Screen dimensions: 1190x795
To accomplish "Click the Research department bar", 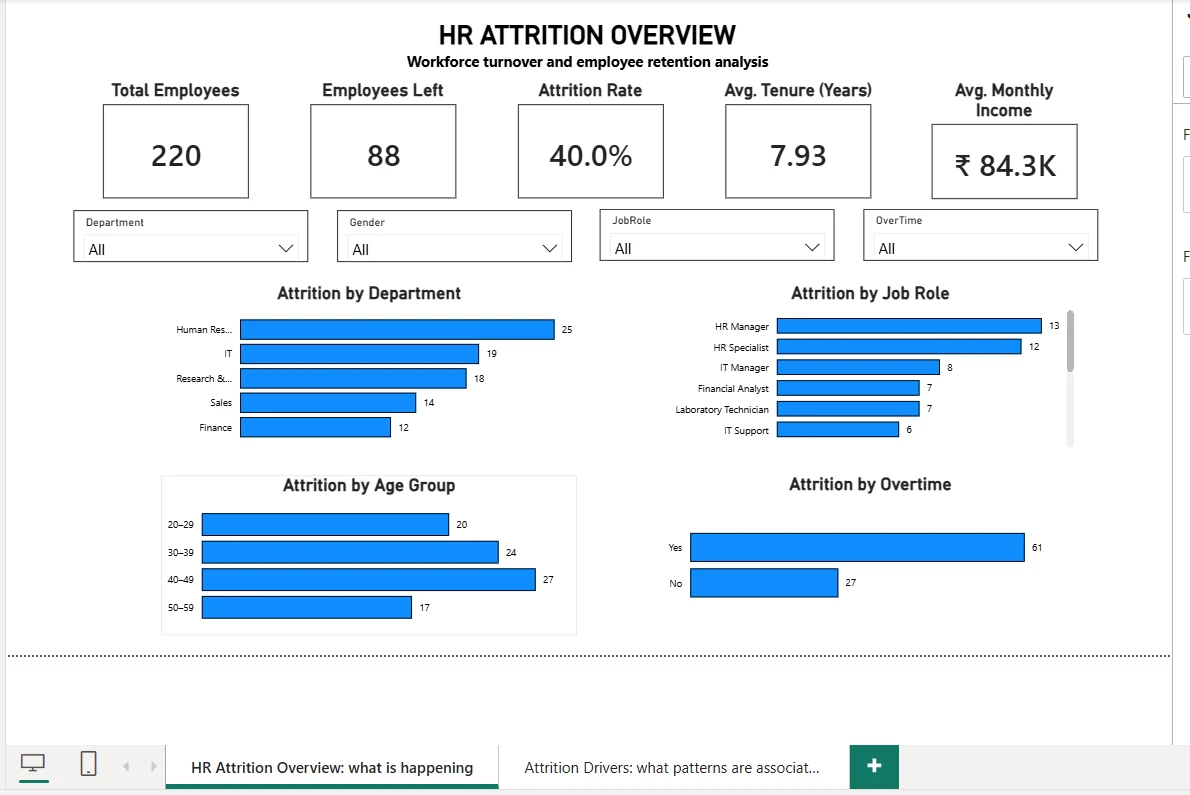I will 354,379.
